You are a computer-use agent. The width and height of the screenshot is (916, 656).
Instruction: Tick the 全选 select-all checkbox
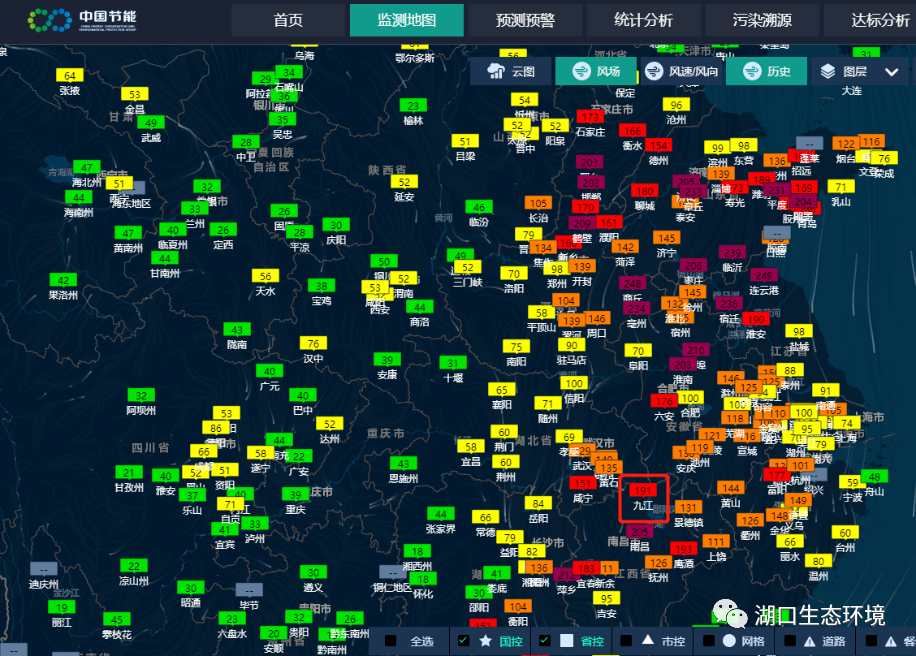pyautogui.click(x=390, y=640)
